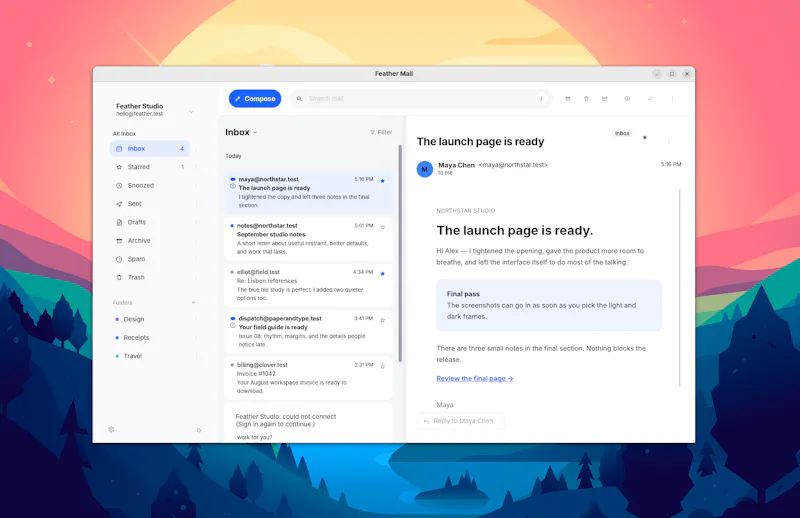800x518 pixels.
Task: Click the Sent paper-plane icon in sidebar
Action: (119, 204)
